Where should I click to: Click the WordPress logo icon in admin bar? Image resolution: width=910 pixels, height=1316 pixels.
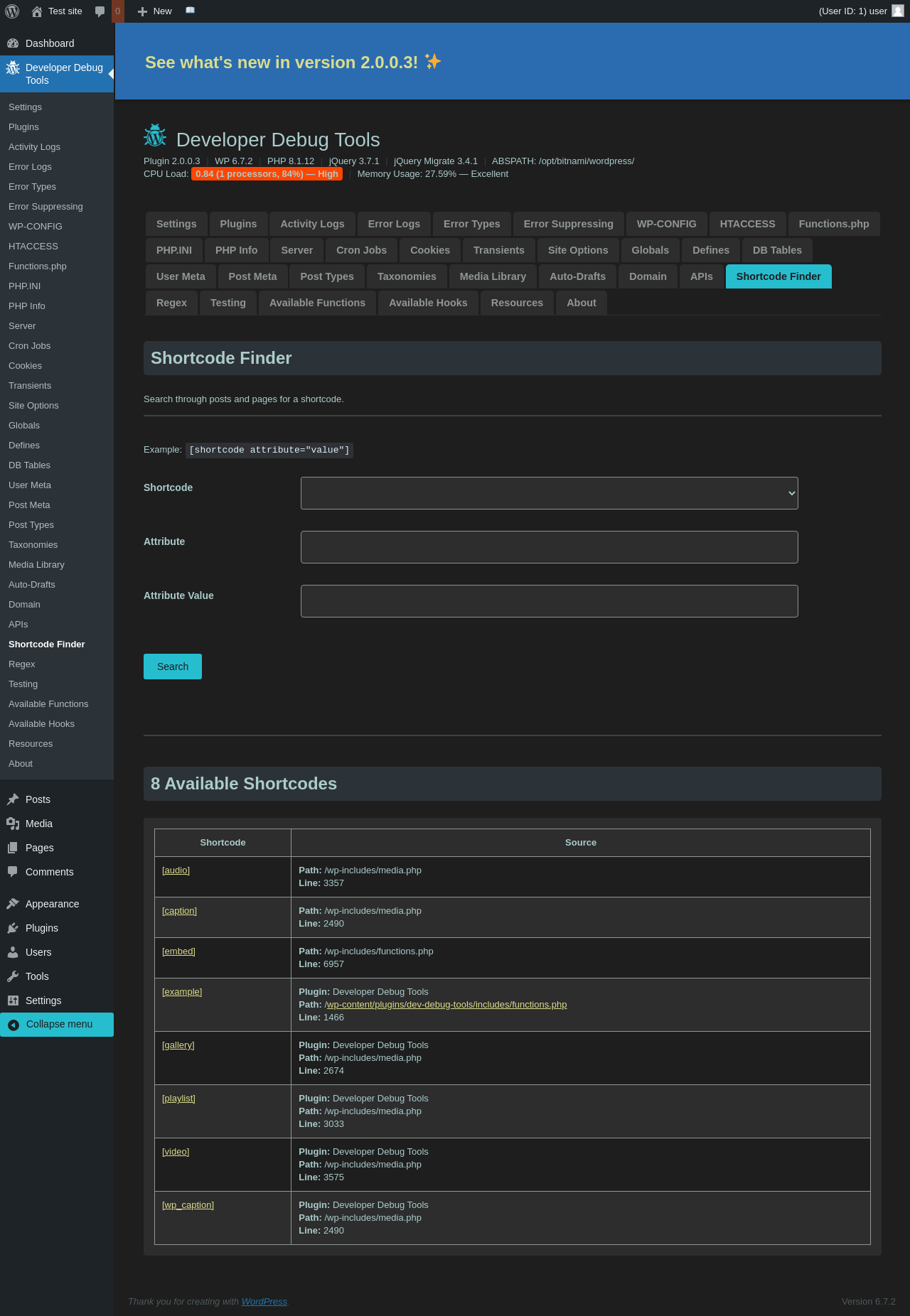(x=12, y=11)
